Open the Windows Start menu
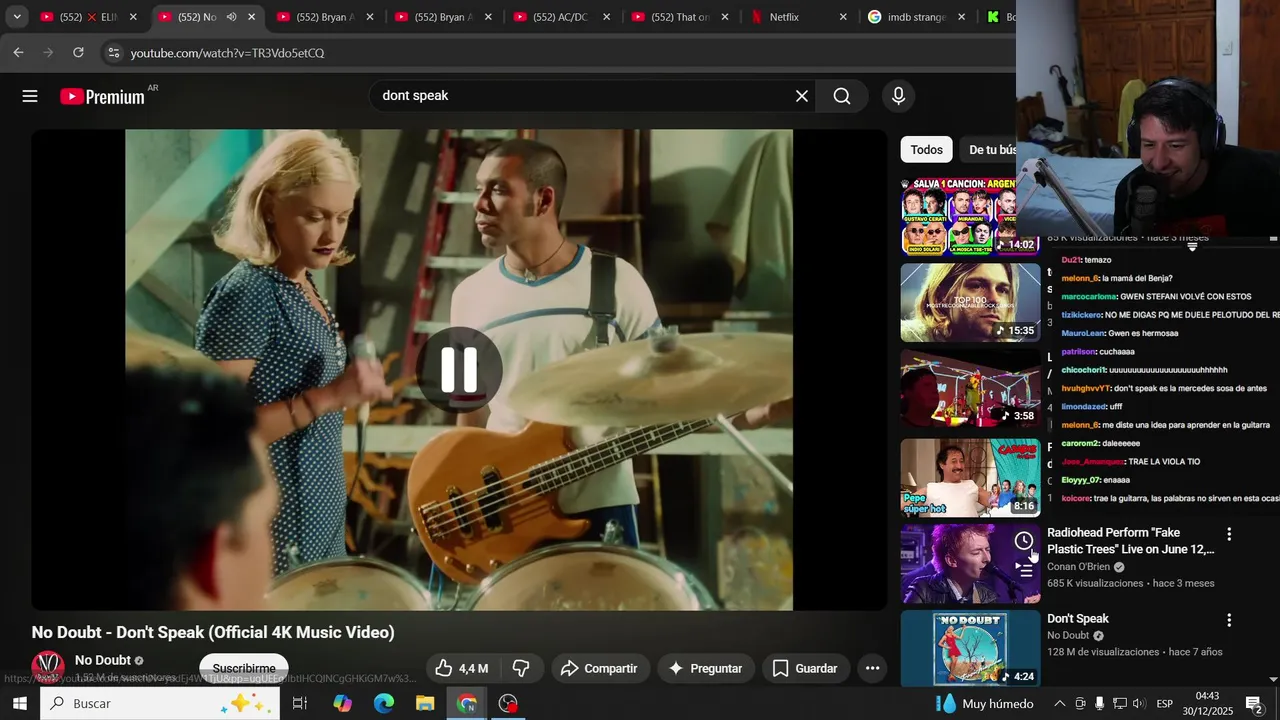This screenshot has height=720, width=1280. 19,704
